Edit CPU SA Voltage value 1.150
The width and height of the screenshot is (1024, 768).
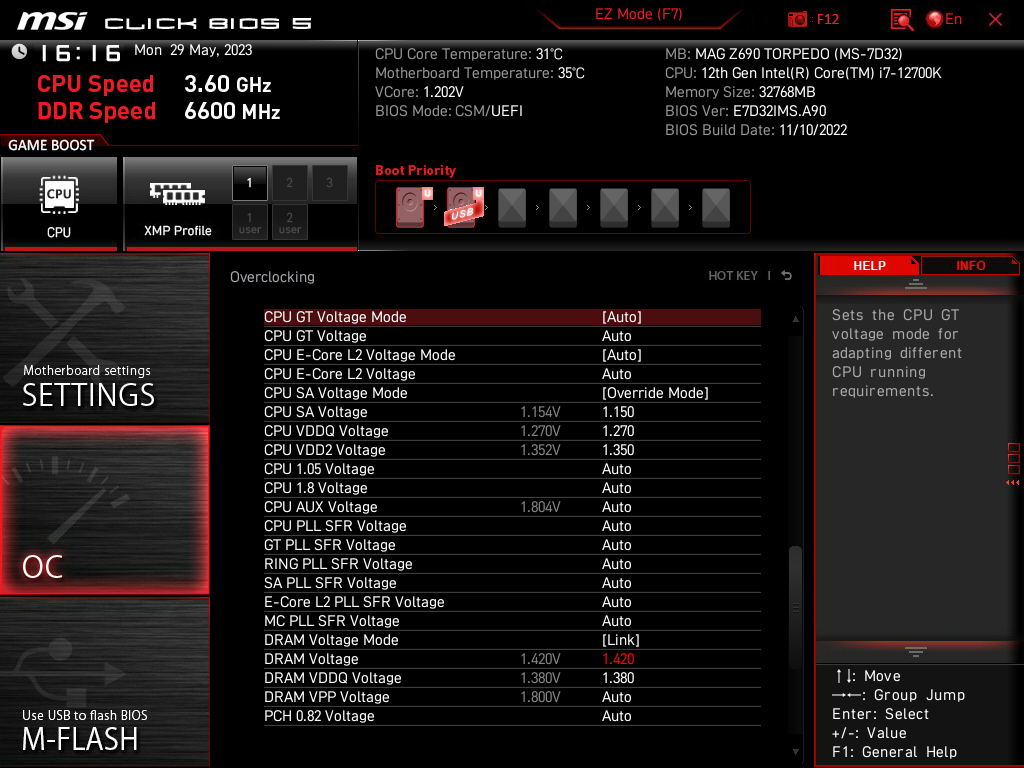pyautogui.click(x=618, y=412)
